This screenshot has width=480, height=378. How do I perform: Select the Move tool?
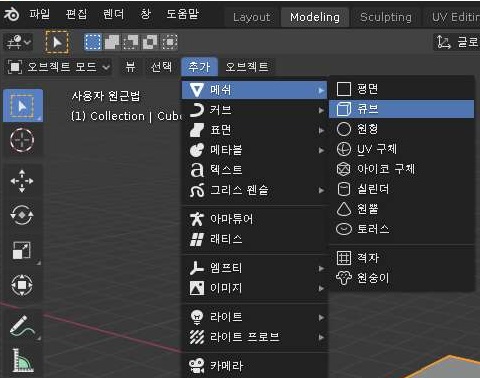coord(22,181)
